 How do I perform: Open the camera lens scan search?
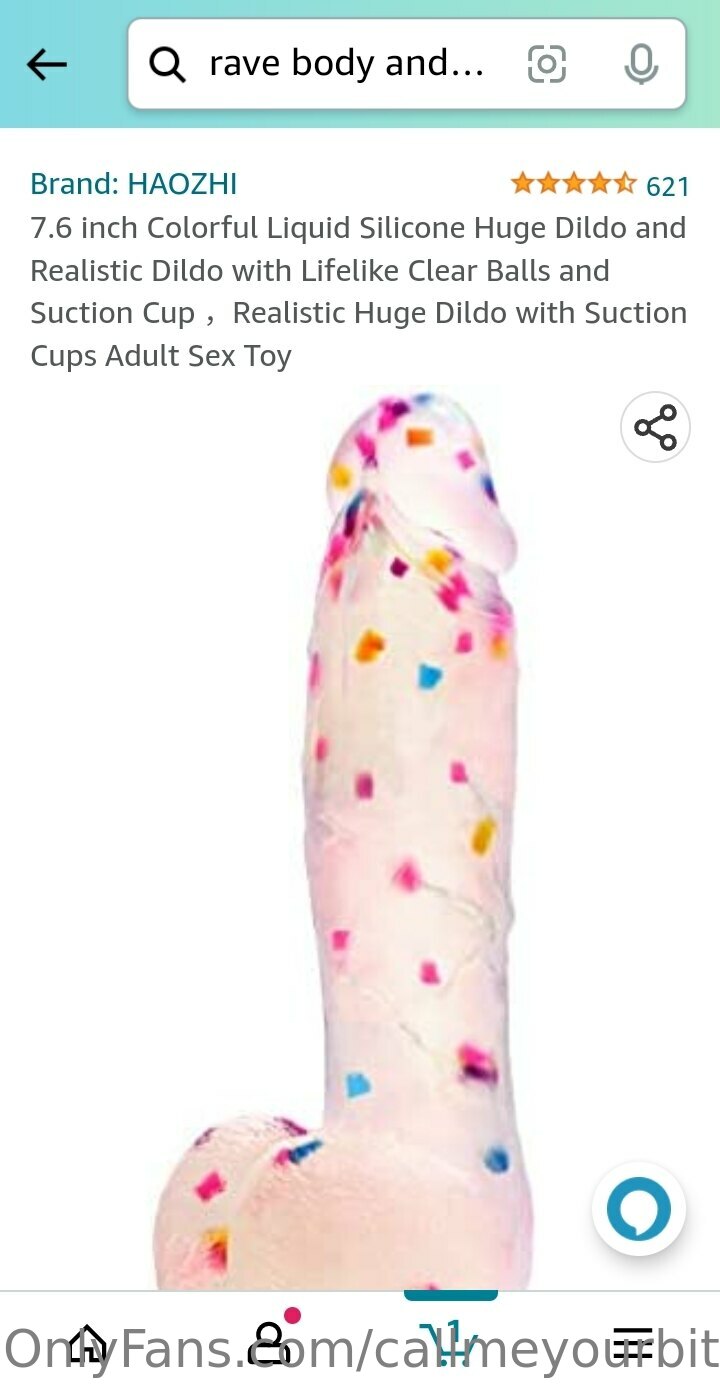tap(546, 65)
